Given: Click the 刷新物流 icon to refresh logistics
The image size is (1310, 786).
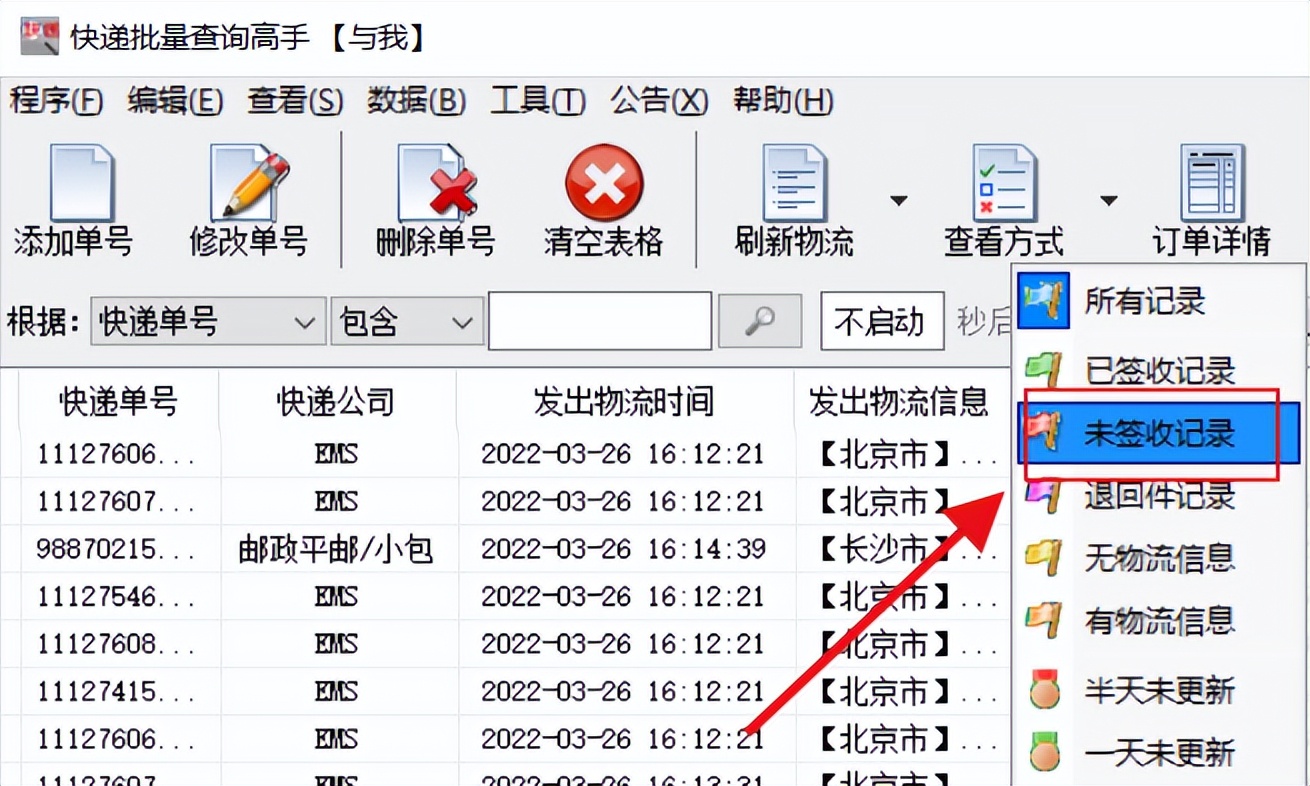Looking at the screenshot, I should click(790, 190).
